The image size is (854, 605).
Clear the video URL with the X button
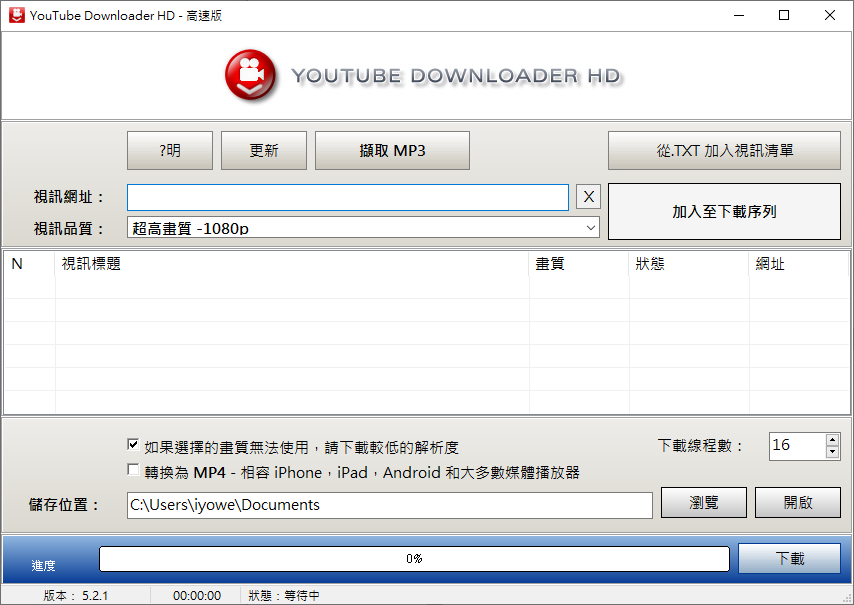(588, 197)
